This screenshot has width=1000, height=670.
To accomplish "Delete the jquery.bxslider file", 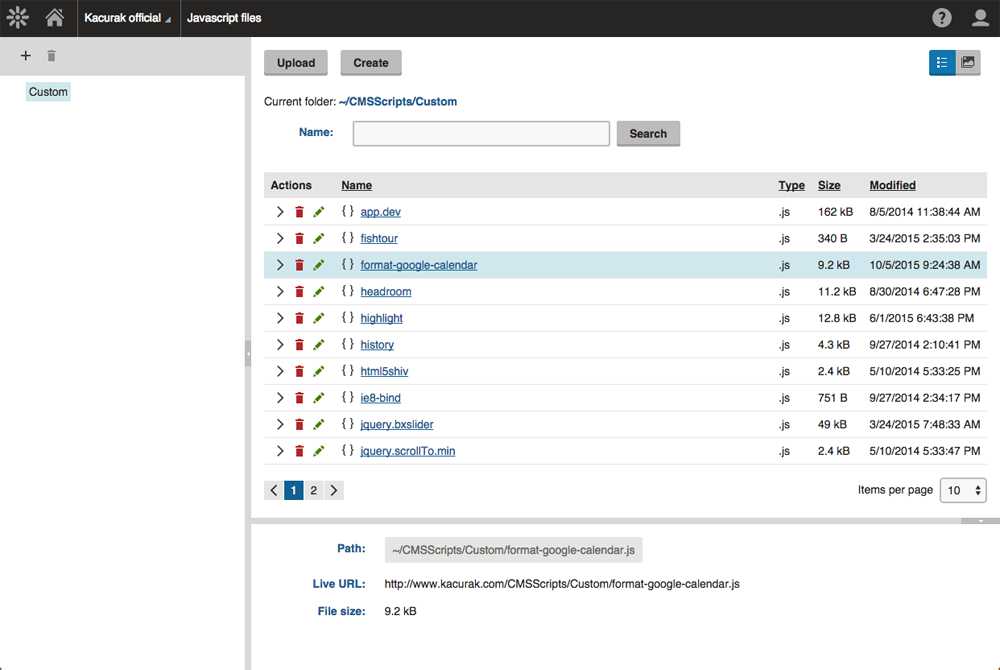I will tap(299, 424).
